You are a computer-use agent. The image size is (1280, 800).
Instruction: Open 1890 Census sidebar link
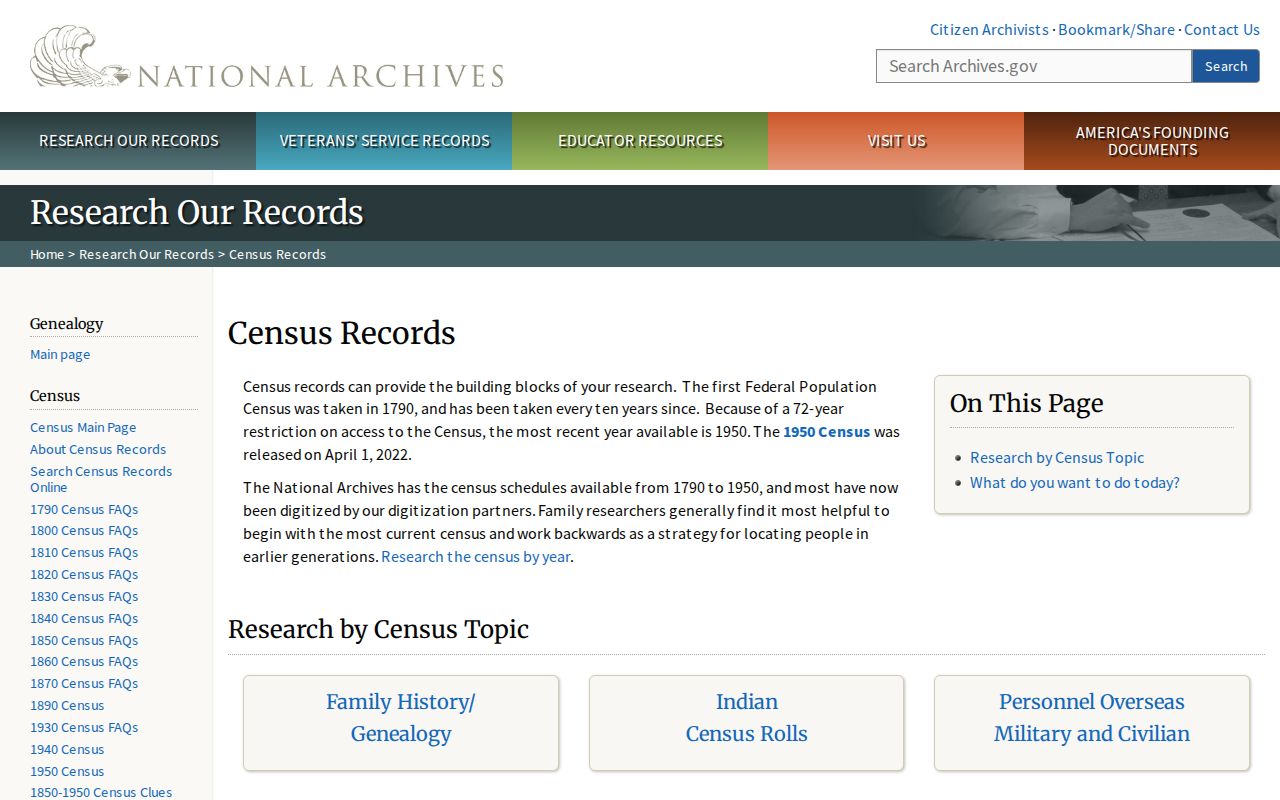pyautogui.click(x=67, y=706)
